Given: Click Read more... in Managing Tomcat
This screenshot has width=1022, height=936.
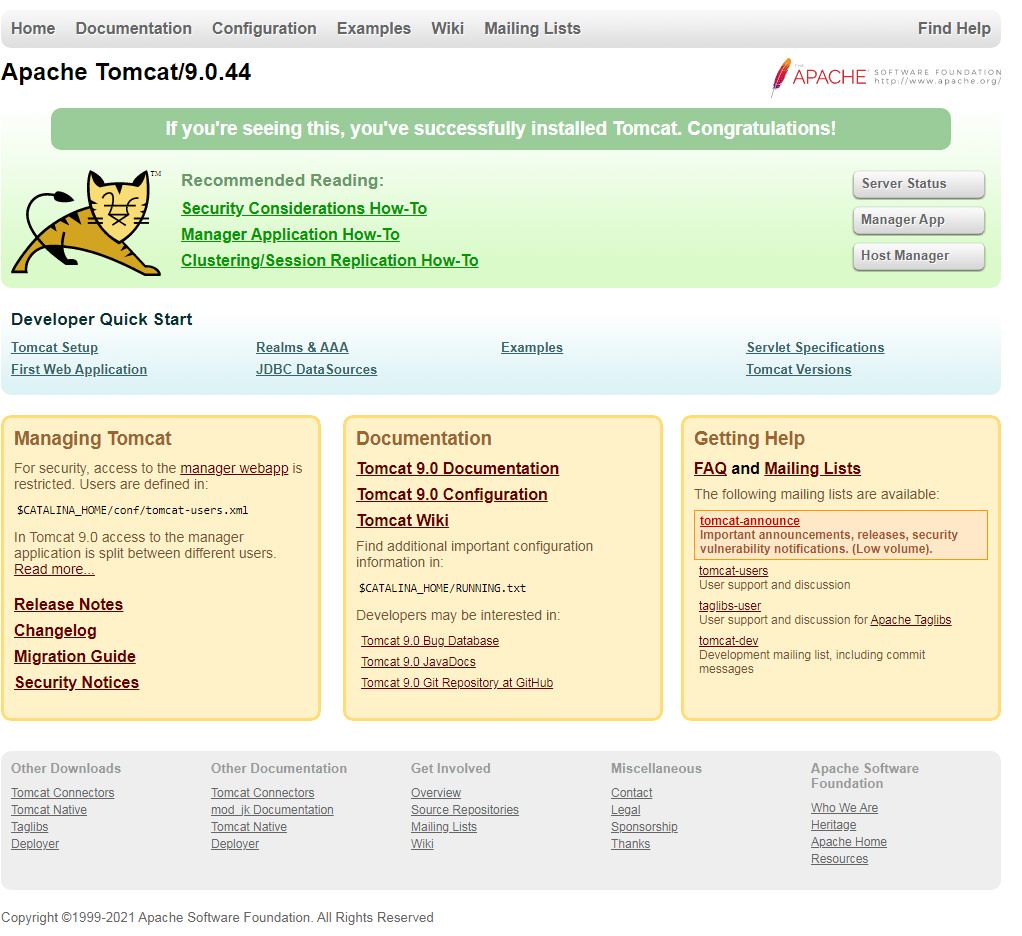Looking at the screenshot, I should pyautogui.click(x=54, y=569).
